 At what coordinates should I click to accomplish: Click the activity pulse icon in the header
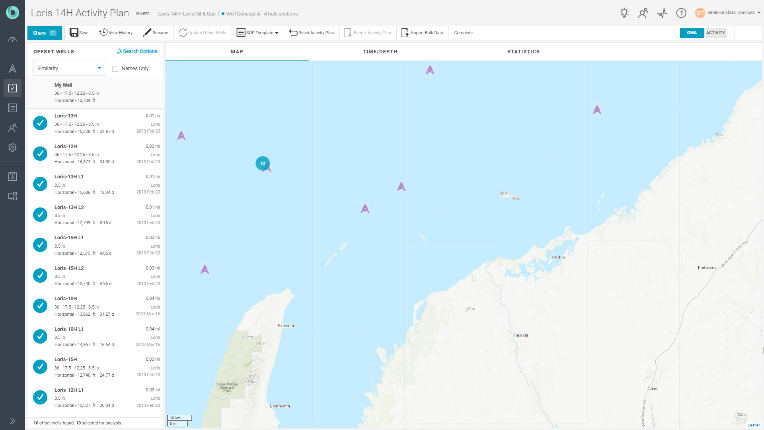tap(662, 13)
